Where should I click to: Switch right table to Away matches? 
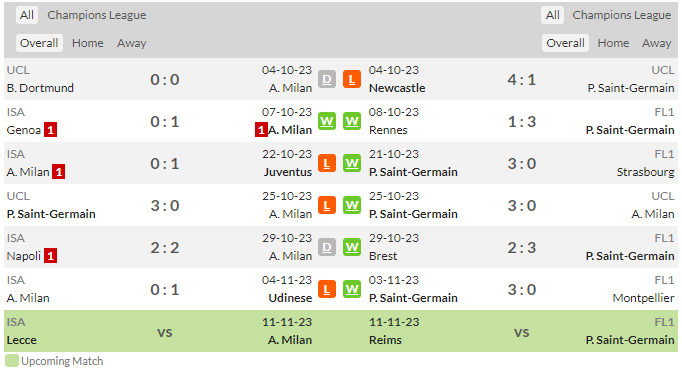click(x=656, y=43)
